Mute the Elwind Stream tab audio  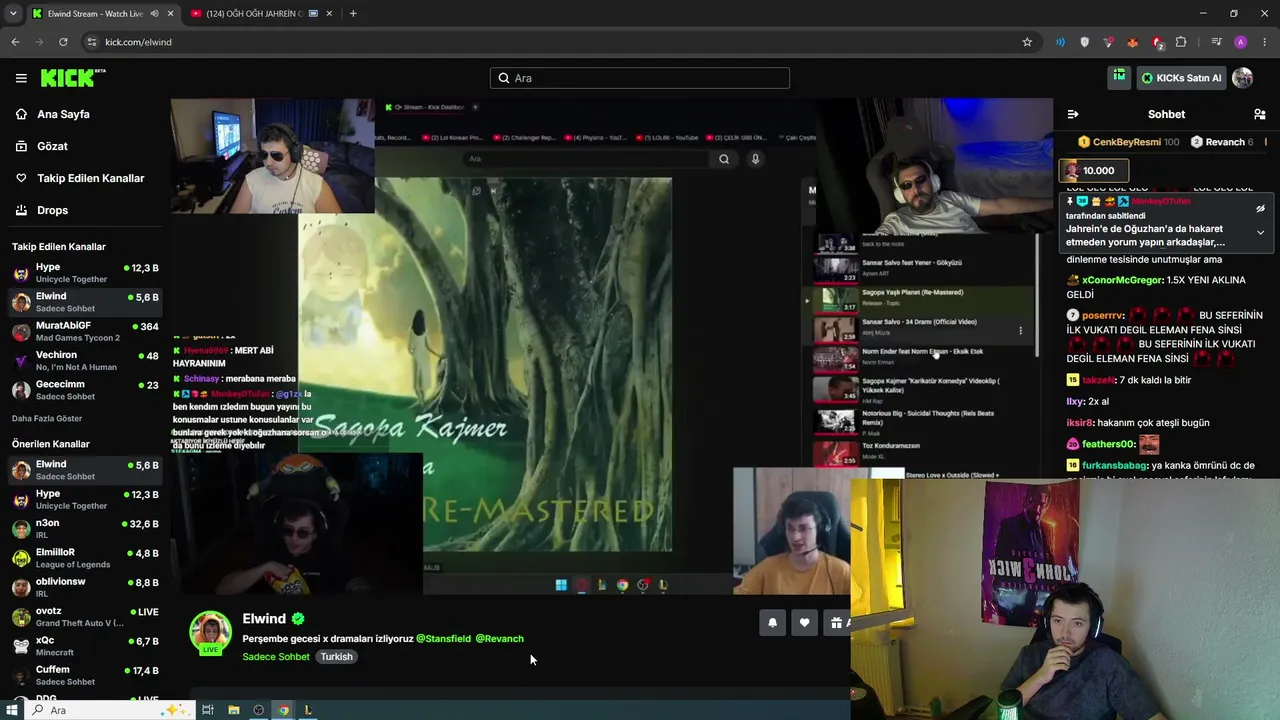click(x=154, y=14)
